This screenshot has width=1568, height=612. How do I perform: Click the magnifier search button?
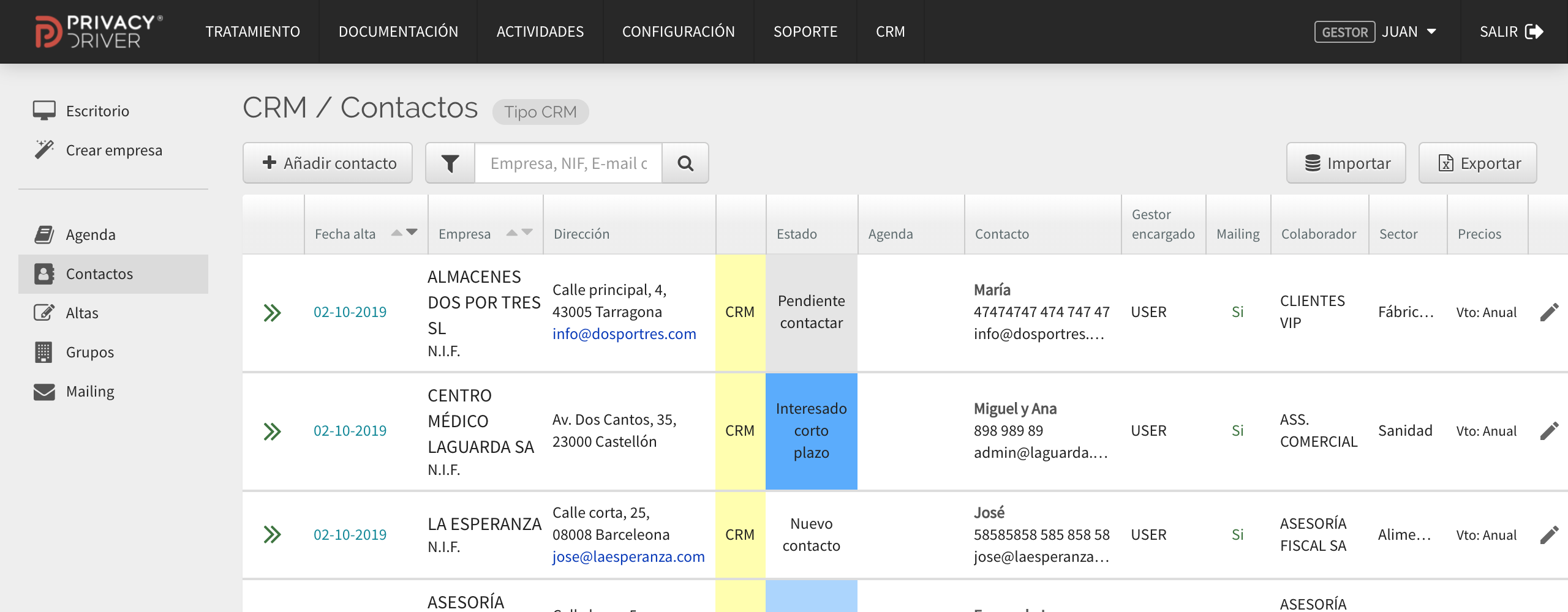click(x=685, y=163)
